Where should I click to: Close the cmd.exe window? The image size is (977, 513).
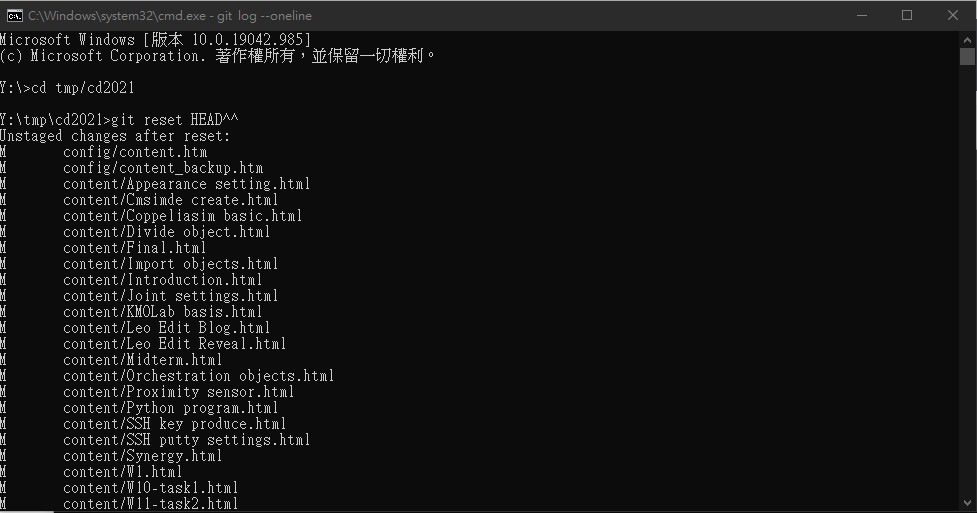[953, 16]
